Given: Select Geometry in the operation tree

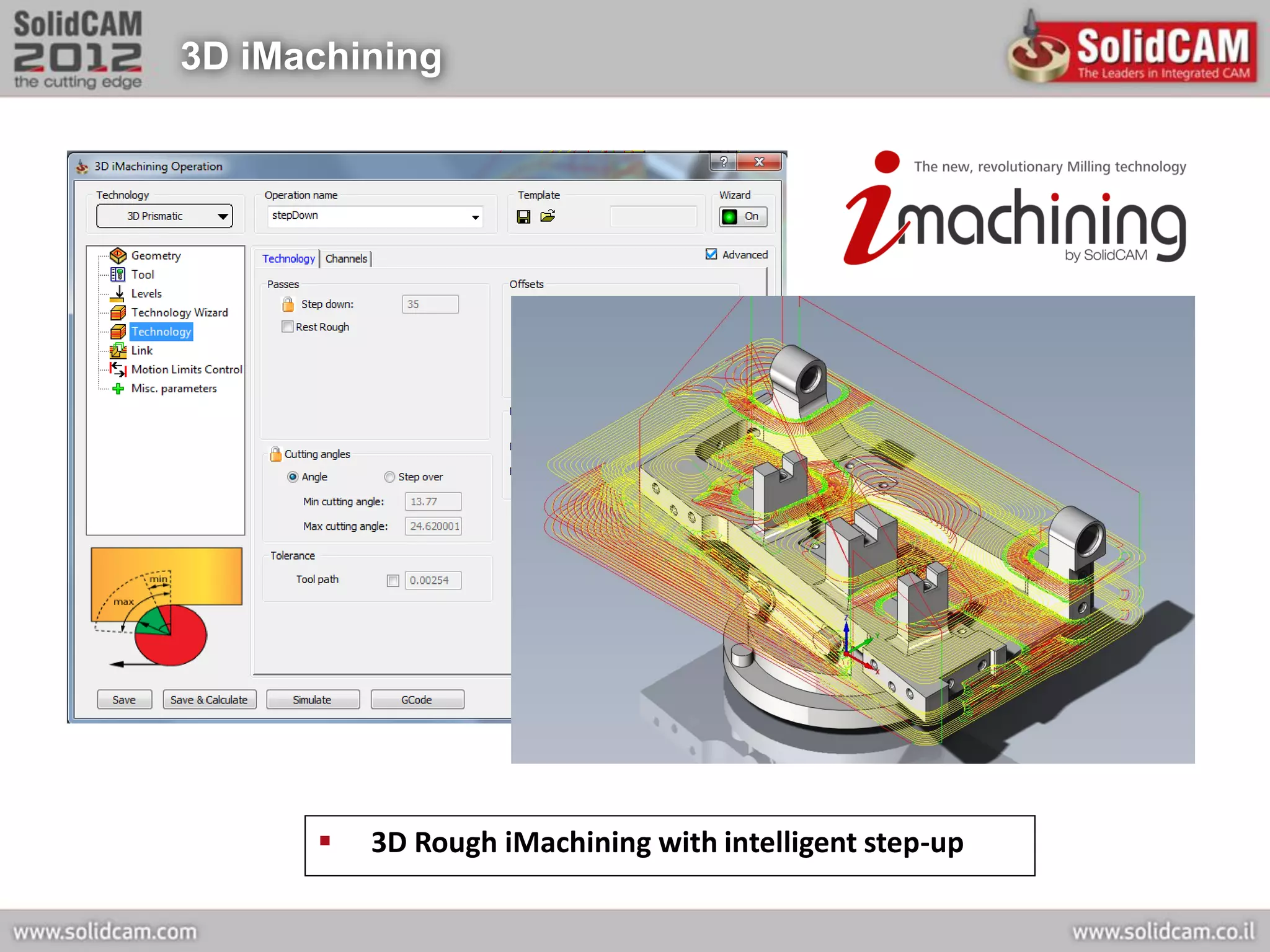Looking at the screenshot, I should click(x=156, y=255).
